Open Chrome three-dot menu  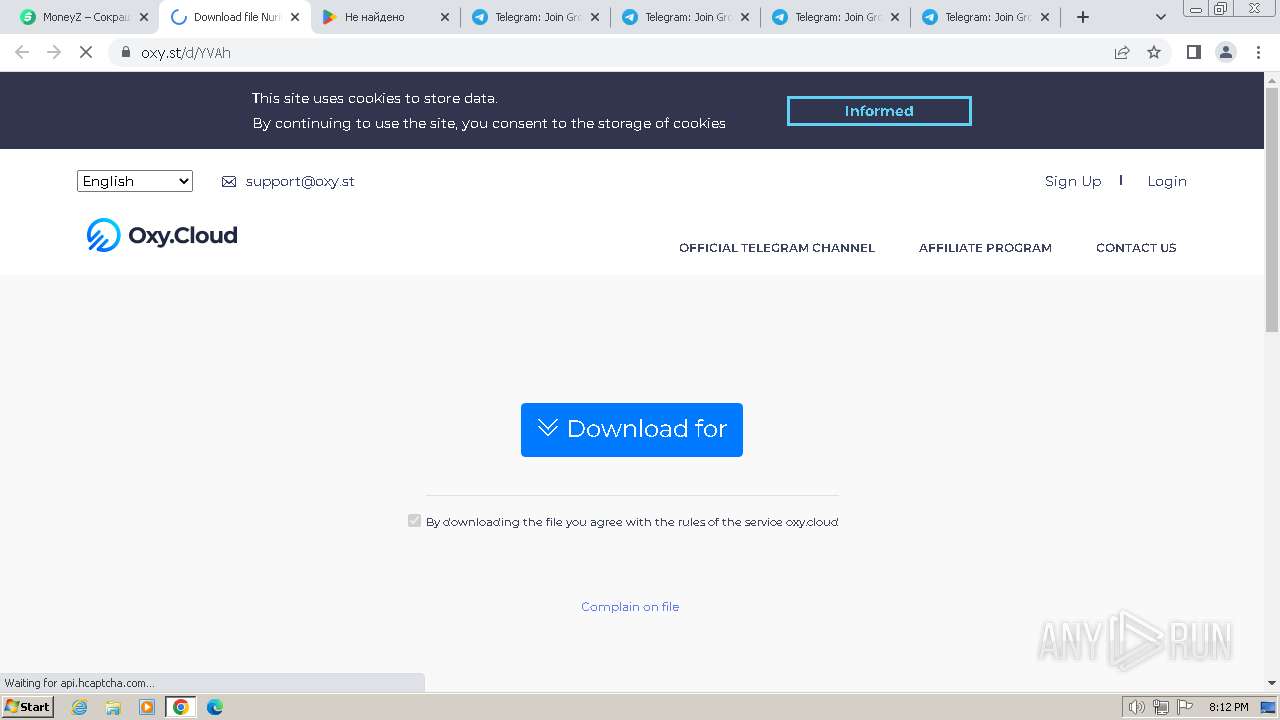1258,52
